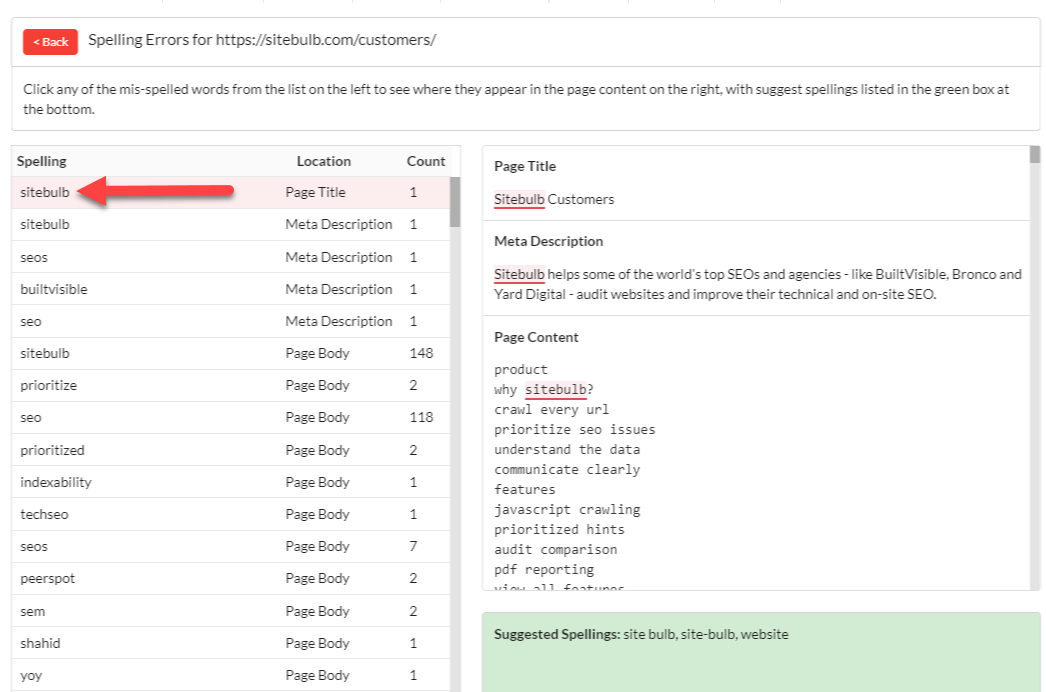Select sitebulb Page Body row with count 148

(x=231, y=353)
